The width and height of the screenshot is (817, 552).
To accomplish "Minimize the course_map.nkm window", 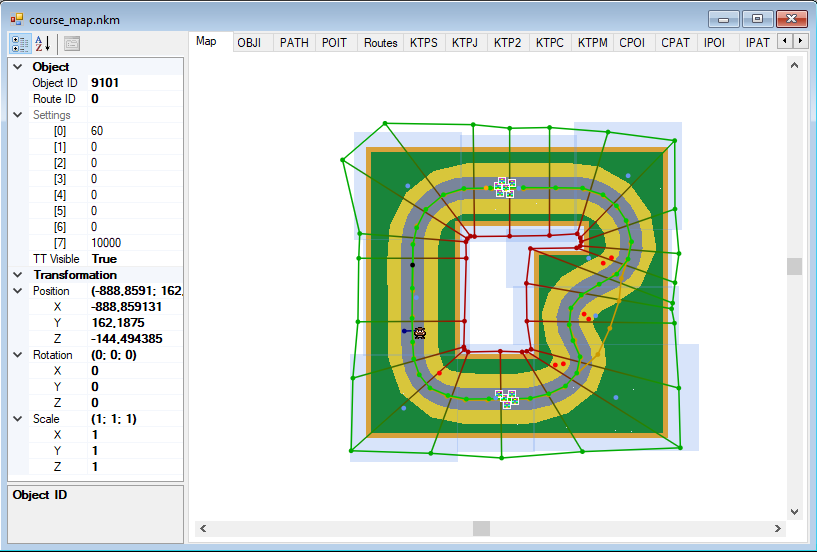I will click(x=723, y=19).
